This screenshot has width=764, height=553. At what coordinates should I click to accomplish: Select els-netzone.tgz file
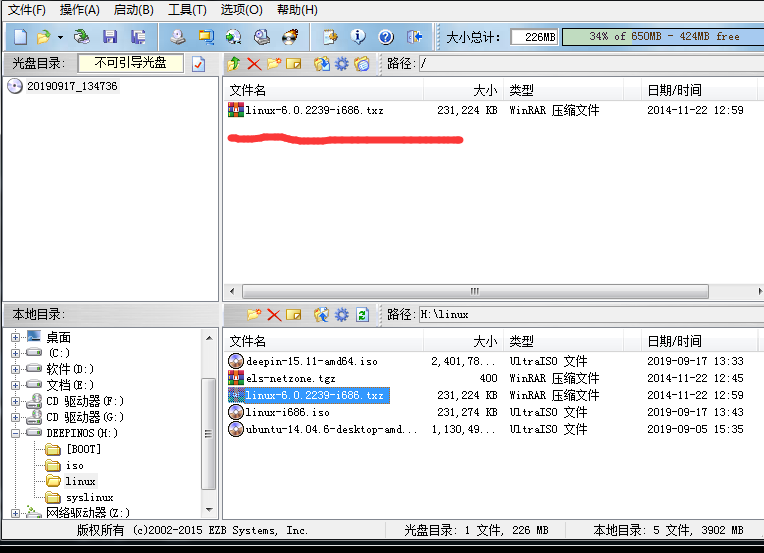tap(290, 379)
